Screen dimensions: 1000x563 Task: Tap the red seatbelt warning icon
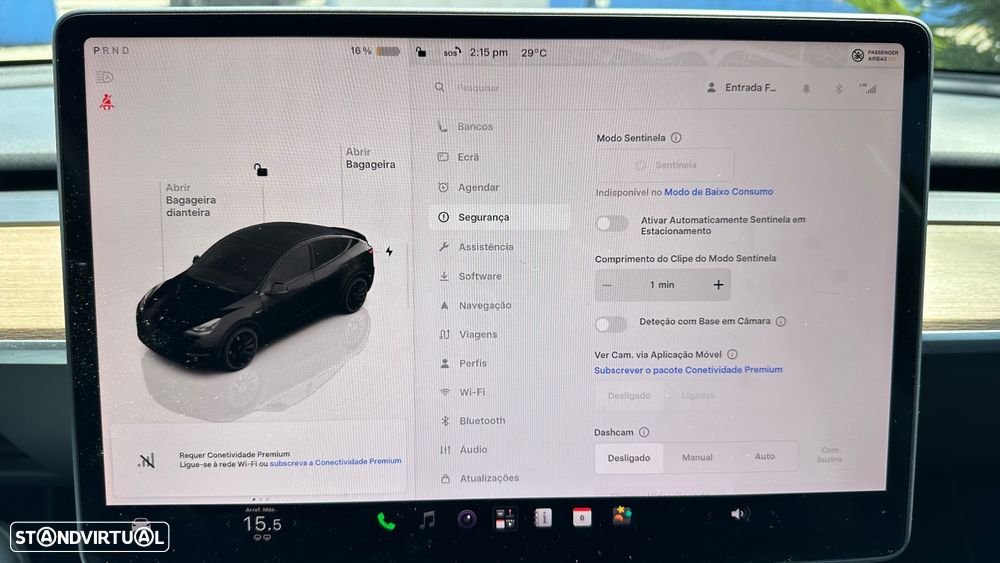(107, 102)
